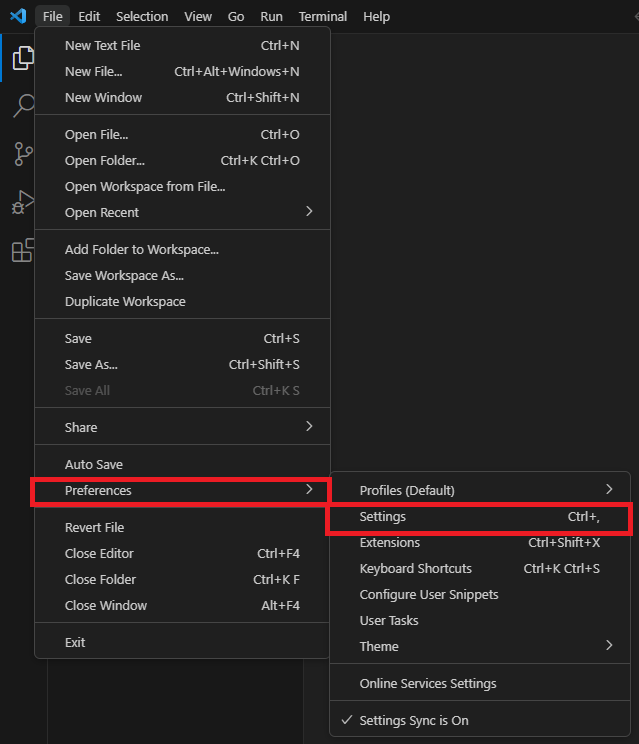Image resolution: width=639 pixels, height=744 pixels.
Task: Open the Terminal menu
Action: pos(323,17)
